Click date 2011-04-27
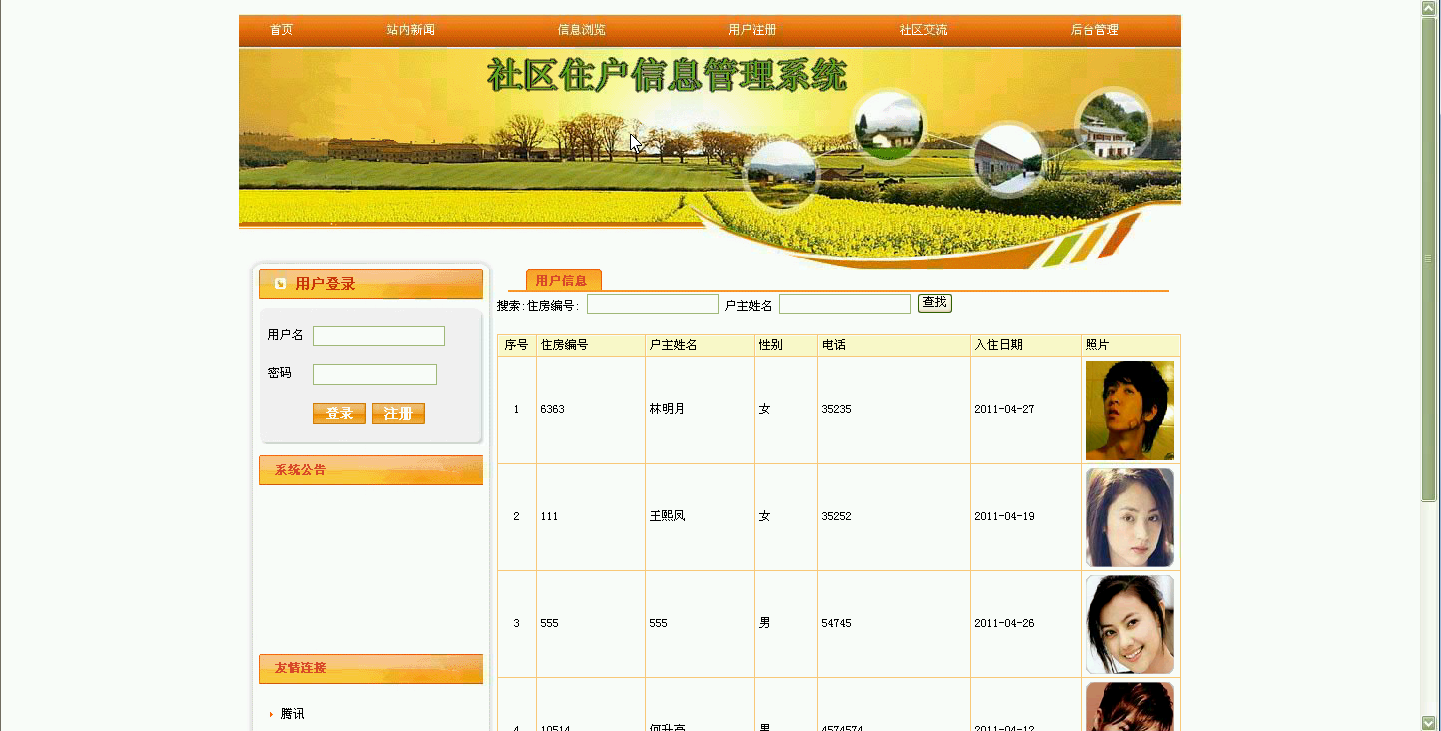1441x731 pixels. coord(1004,410)
